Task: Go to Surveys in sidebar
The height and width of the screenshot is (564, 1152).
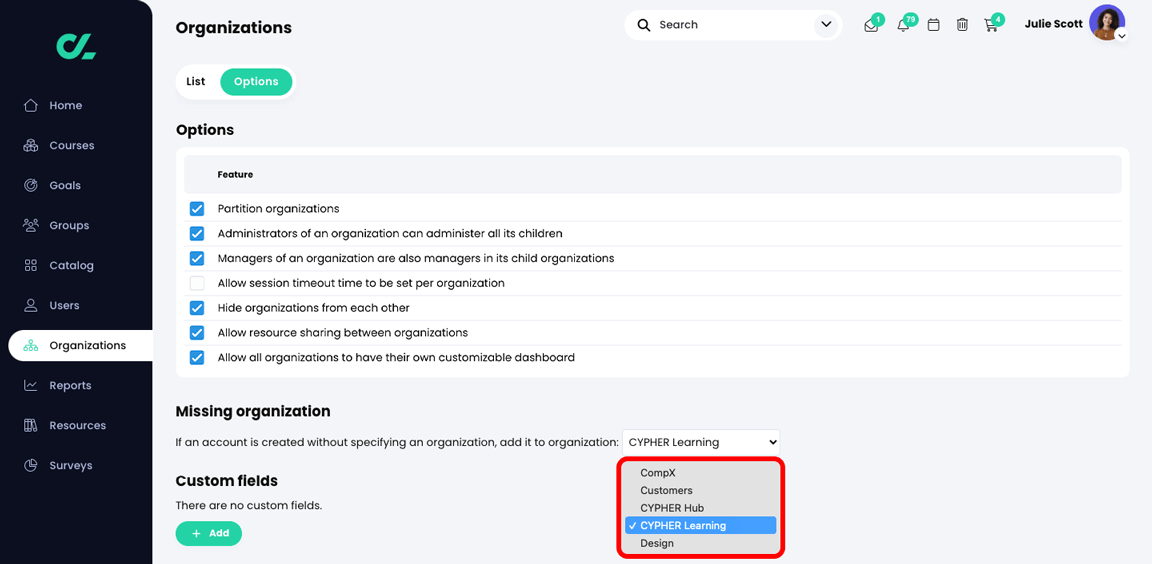Action: pyautogui.click(x=71, y=465)
